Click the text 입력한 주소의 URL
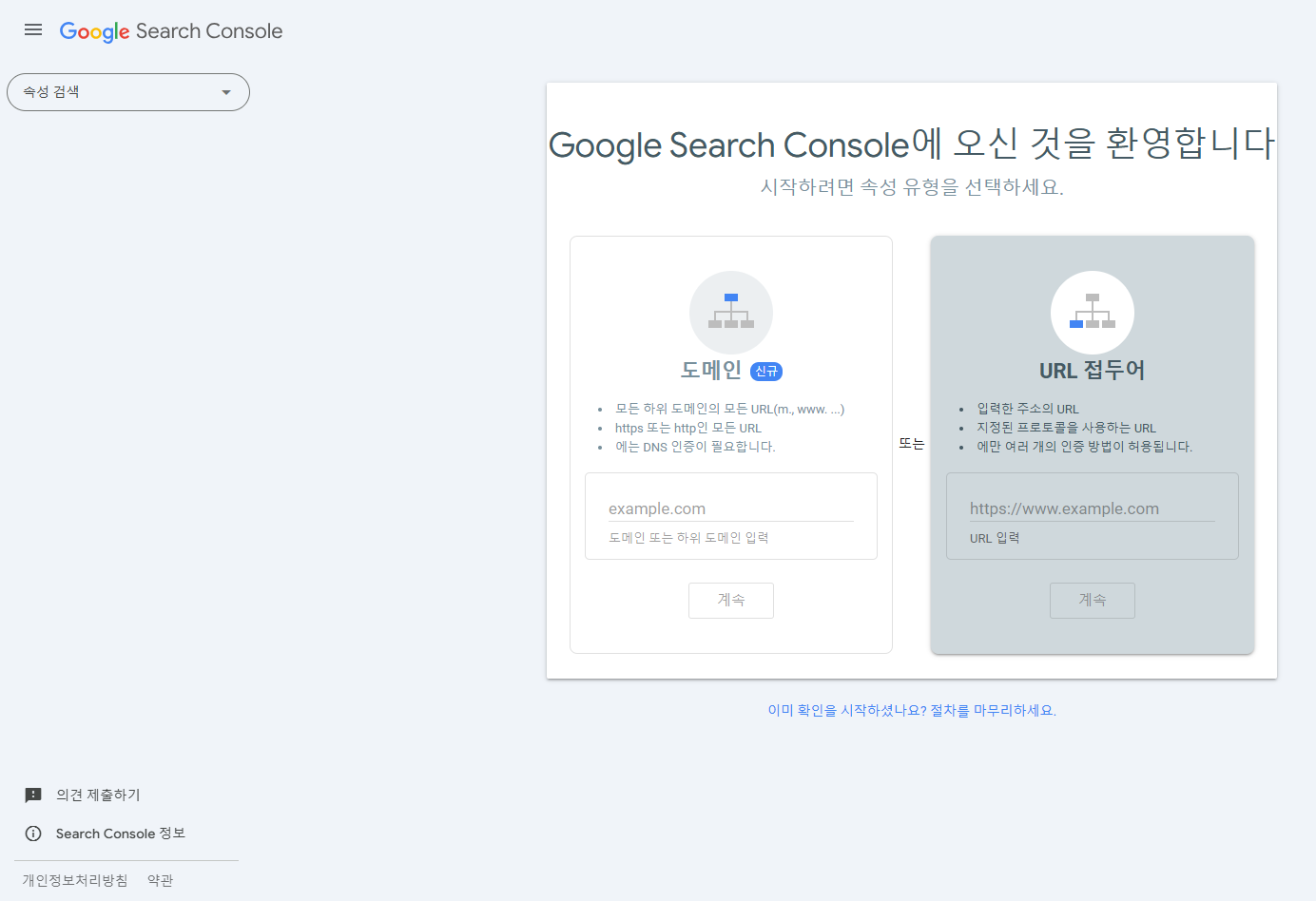1316x901 pixels. point(1028,409)
